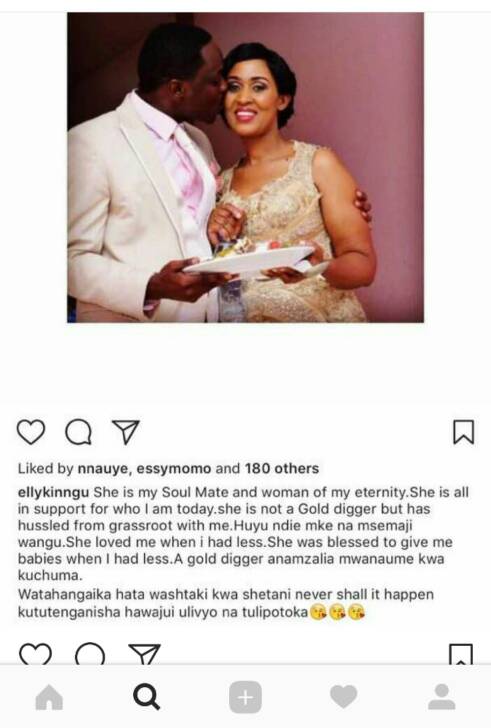Open comments with the speech bubble icon
491x728 pixels.
click(x=78, y=432)
